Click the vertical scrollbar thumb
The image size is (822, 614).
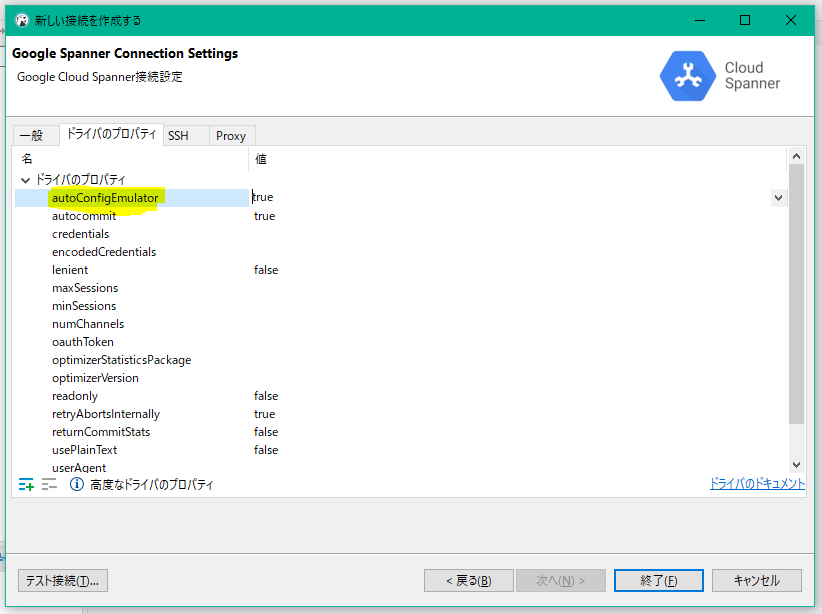[796, 294]
